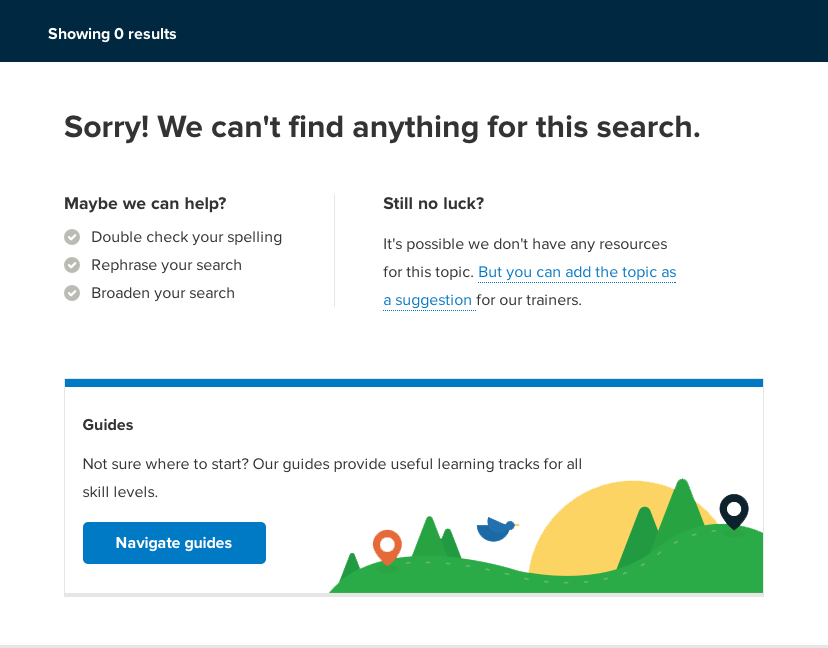Click the checkmark icon beside Rephrase your search
The image size is (828, 648).
[x=72, y=265]
